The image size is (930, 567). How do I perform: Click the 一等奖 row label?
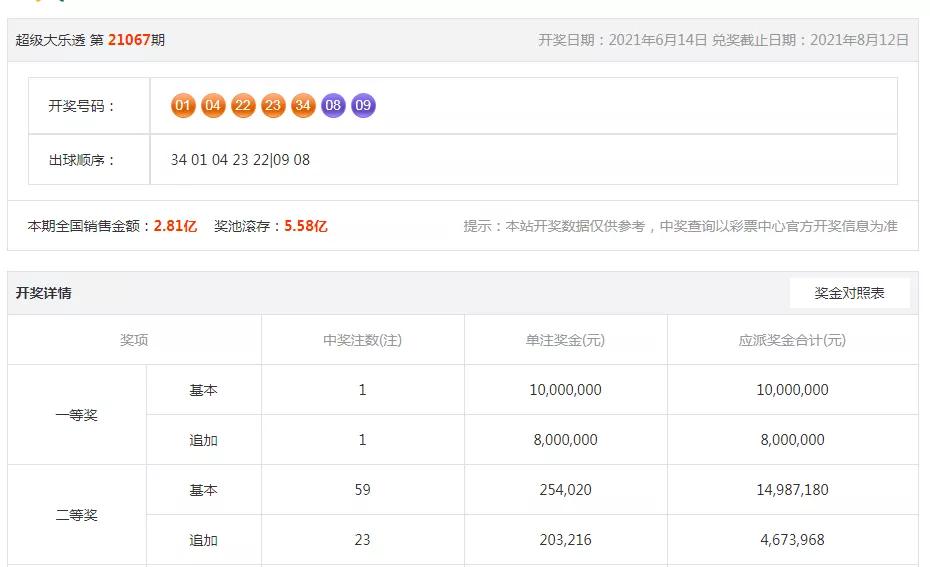click(x=77, y=415)
